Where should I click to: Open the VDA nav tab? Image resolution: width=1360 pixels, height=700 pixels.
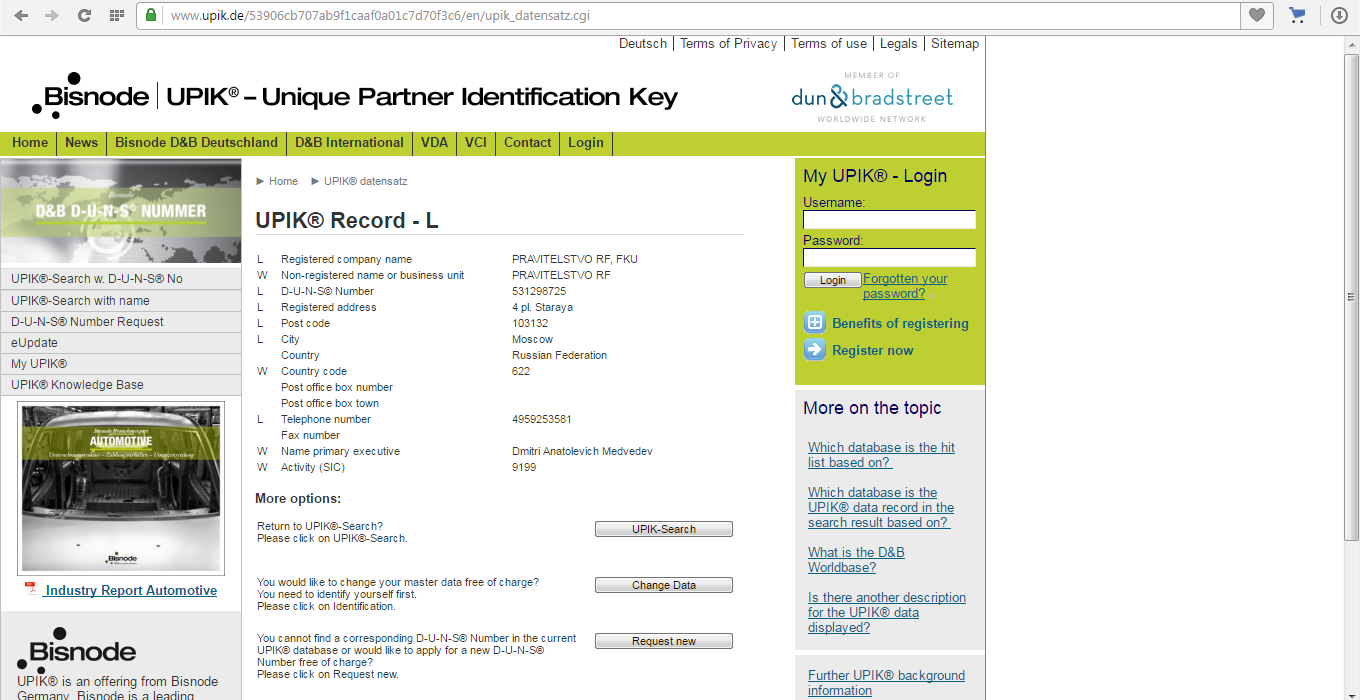[x=434, y=142]
